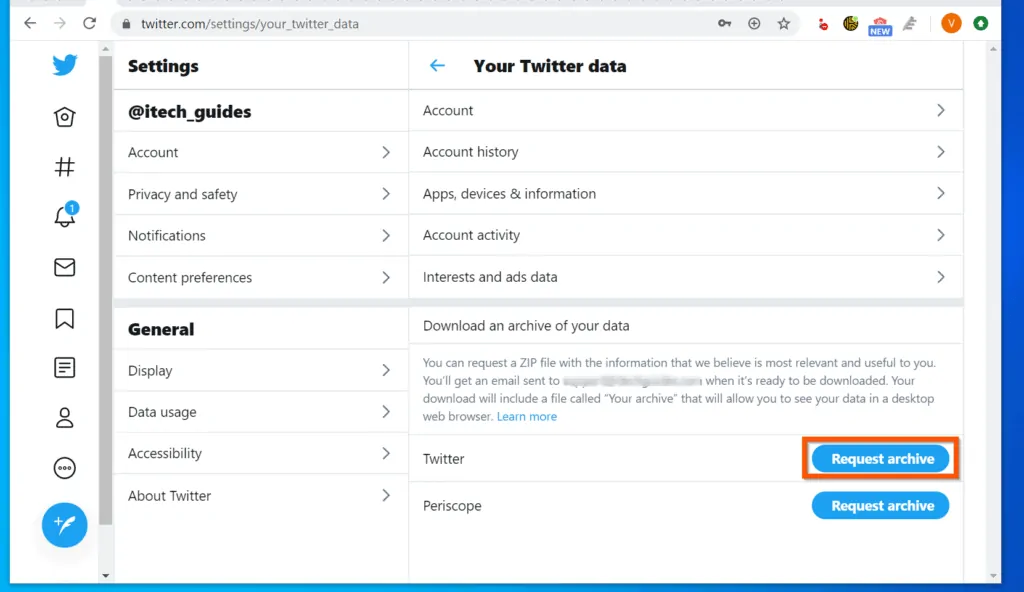This screenshot has height=592, width=1024.
Task: Open the Twitter home bird logo
Action: coord(64,64)
